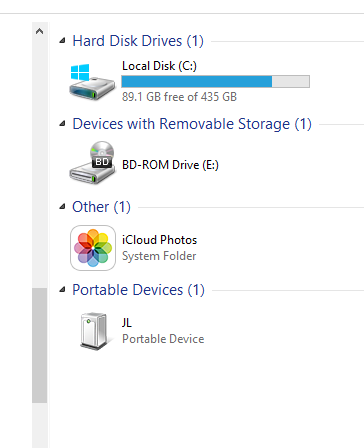Click the scrollbar up arrow
This screenshot has width=364, height=448.
[39, 31]
